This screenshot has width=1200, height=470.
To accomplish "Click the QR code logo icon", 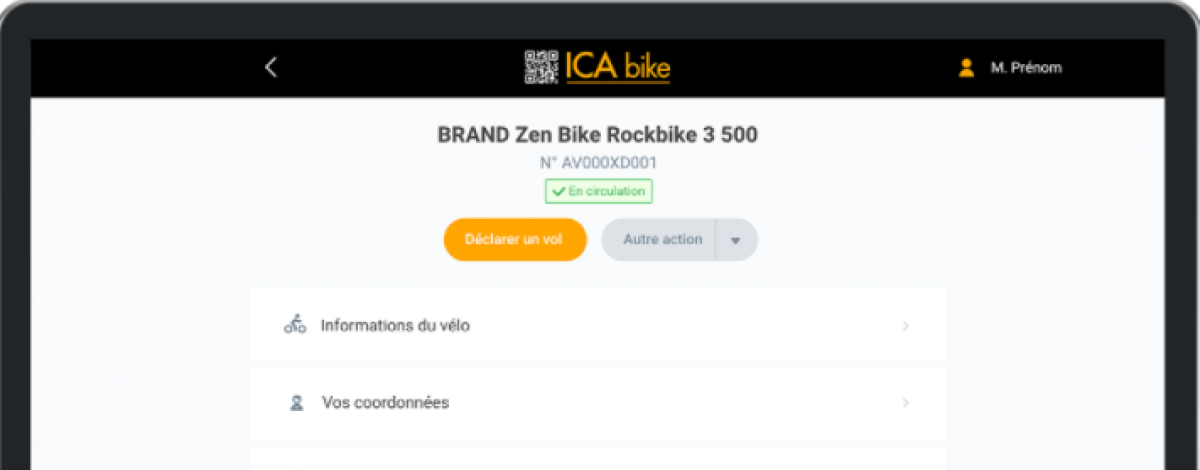I will pos(541,67).
